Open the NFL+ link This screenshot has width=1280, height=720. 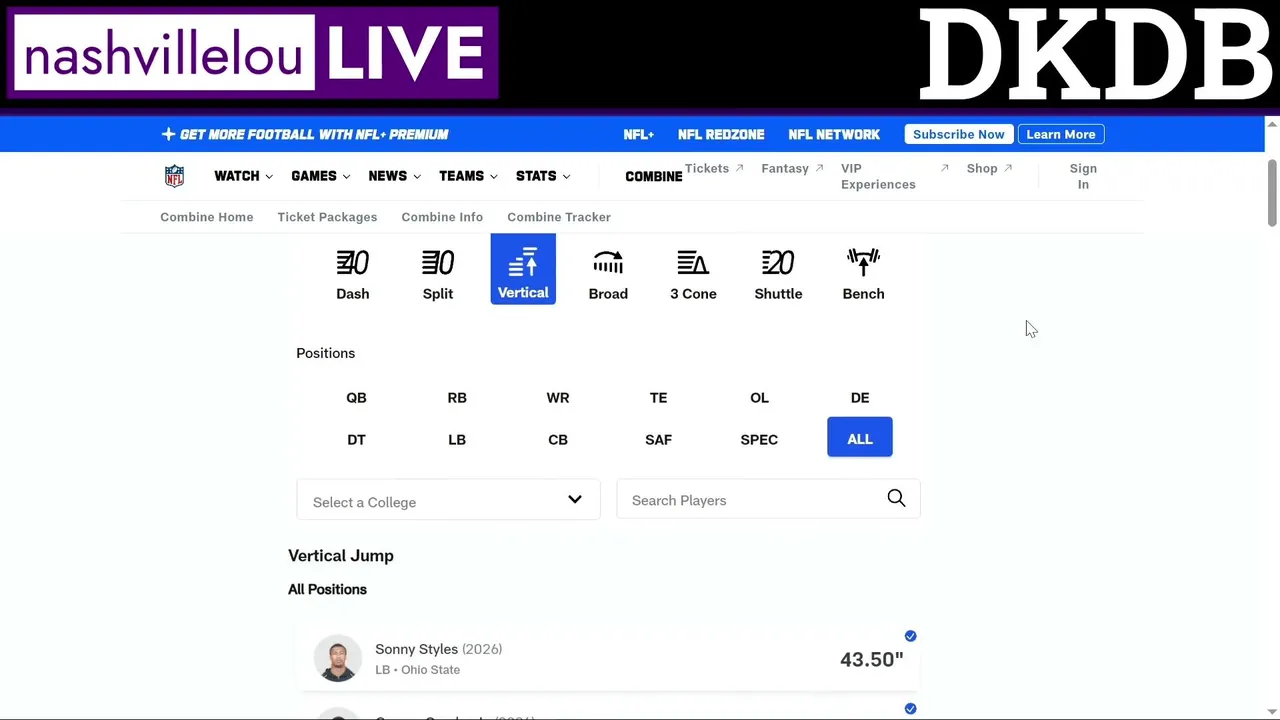pos(638,134)
